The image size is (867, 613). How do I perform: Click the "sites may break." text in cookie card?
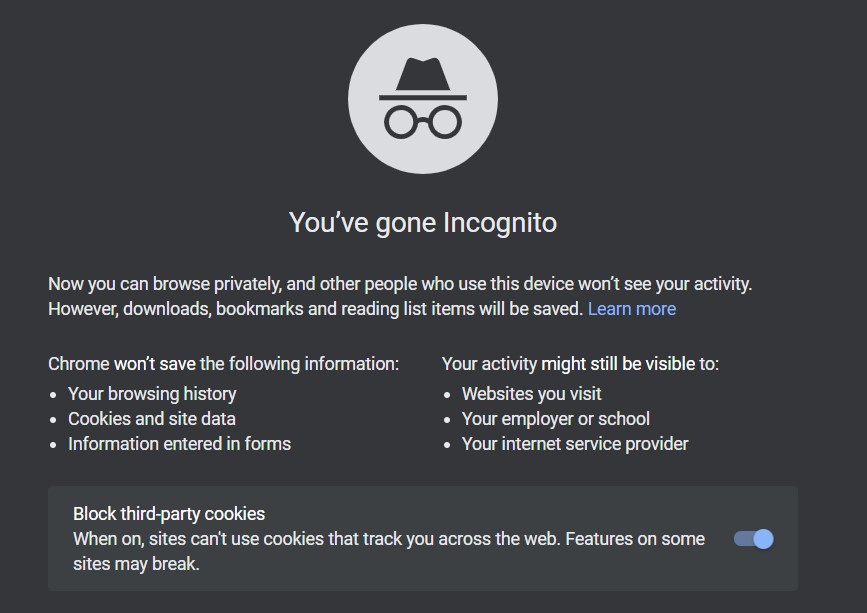click(x=136, y=564)
